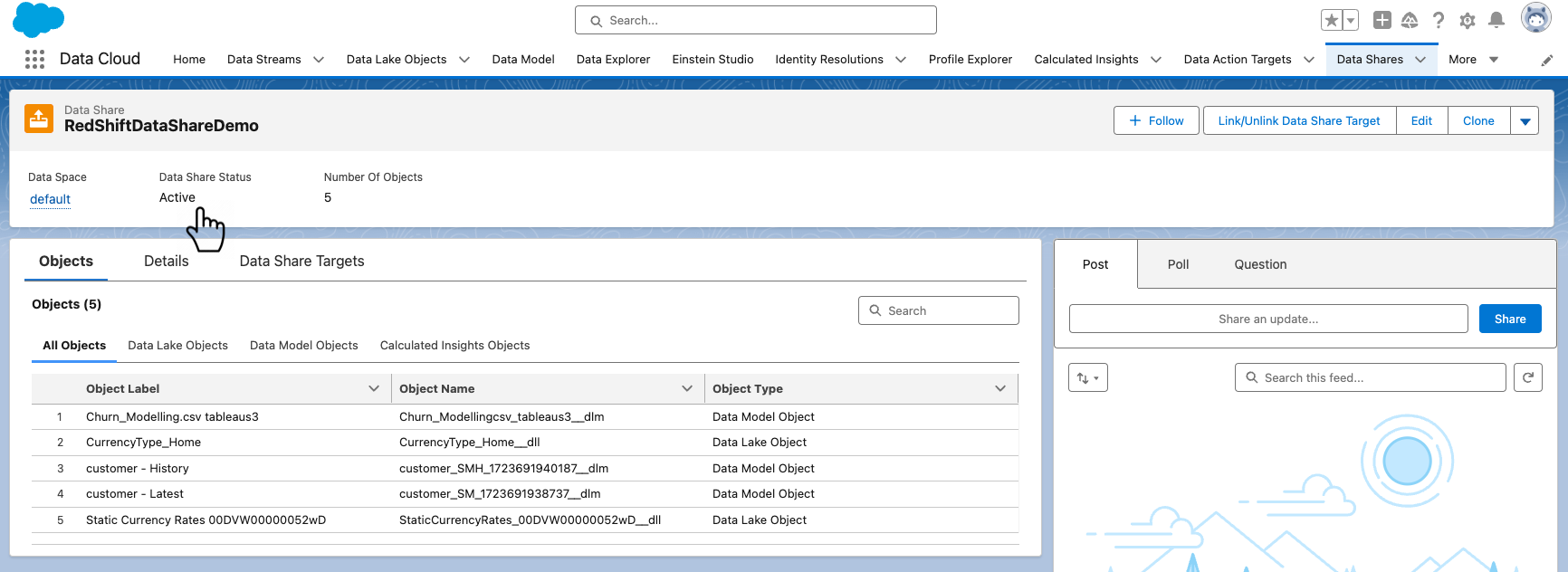Open the user profile avatar
1568x572 pixels.
point(1535,17)
